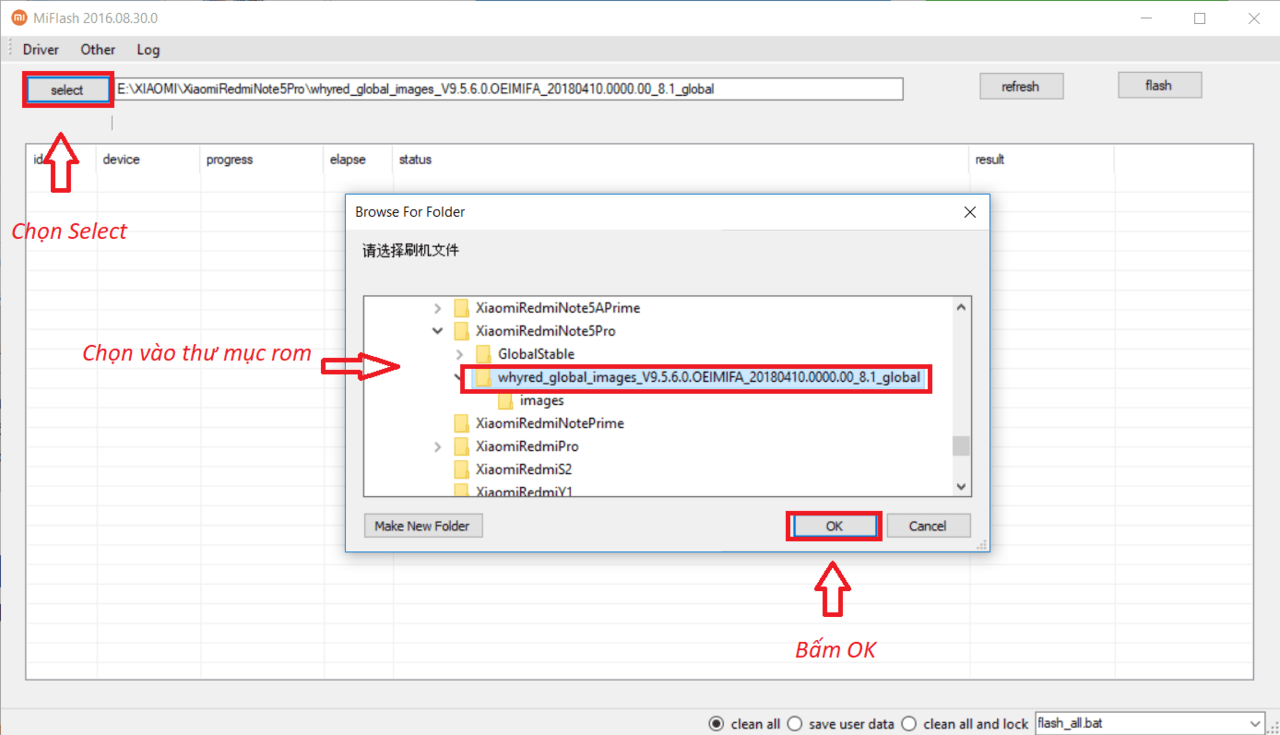Select the XiaomiRedmiPro folder
The image size is (1280, 735).
pos(527,447)
